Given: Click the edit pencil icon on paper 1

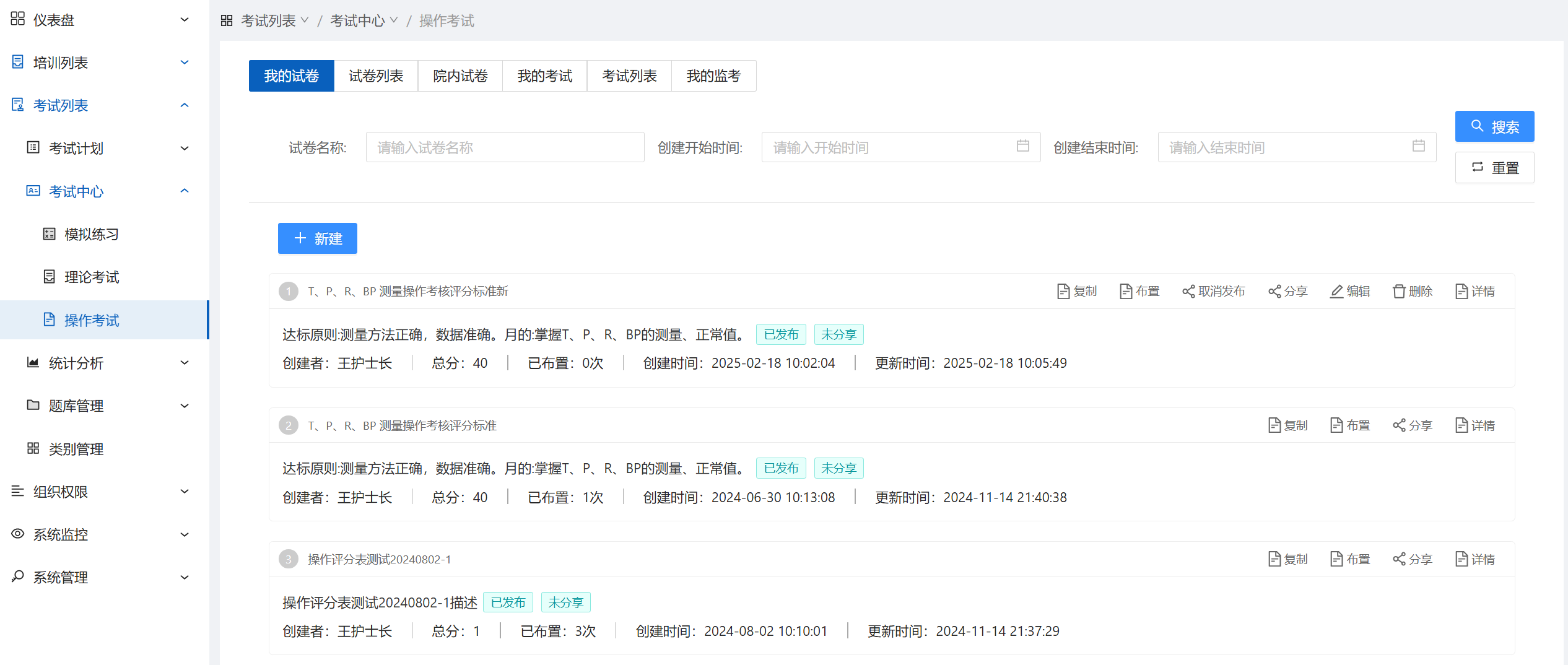Looking at the screenshot, I should pyautogui.click(x=1336, y=291).
